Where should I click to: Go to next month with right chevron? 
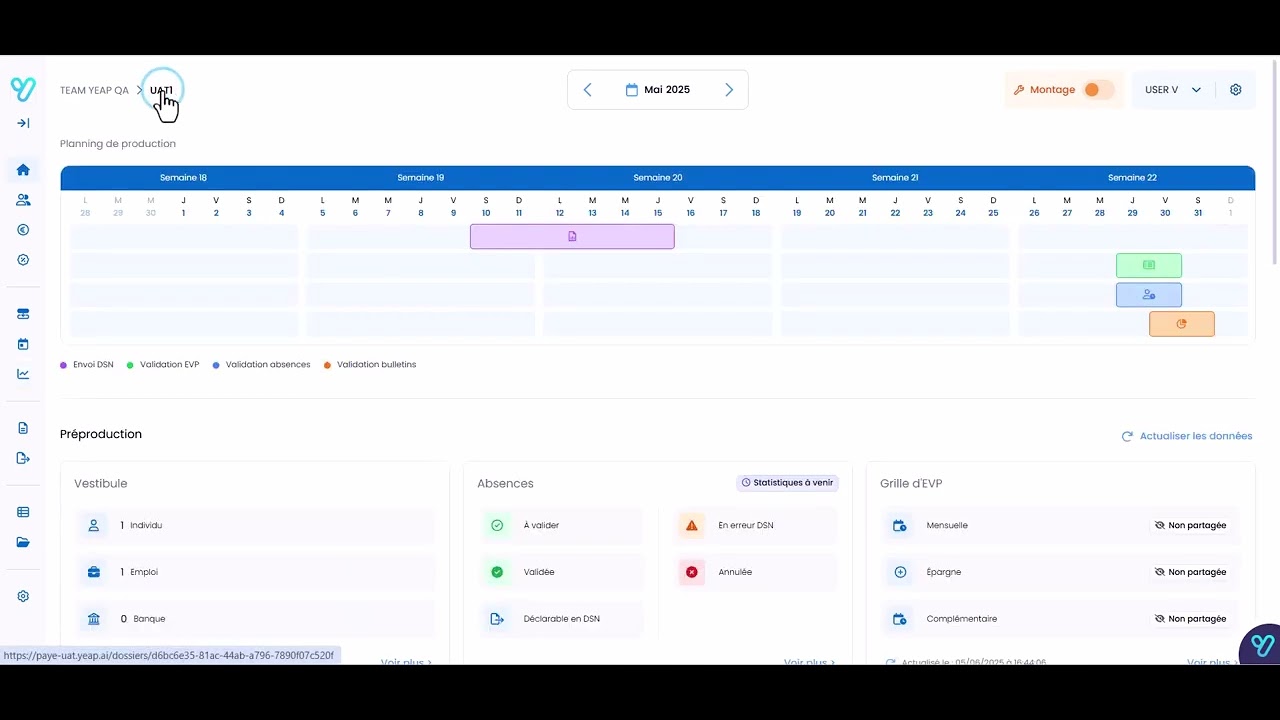point(729,90)
